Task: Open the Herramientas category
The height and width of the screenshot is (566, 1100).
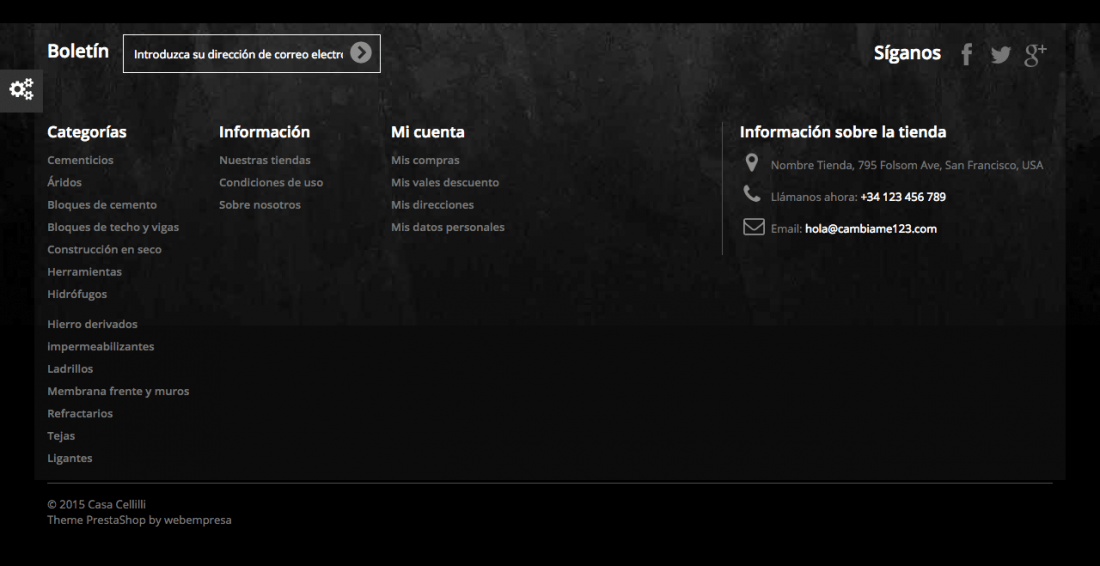Action: coord(84,271)
